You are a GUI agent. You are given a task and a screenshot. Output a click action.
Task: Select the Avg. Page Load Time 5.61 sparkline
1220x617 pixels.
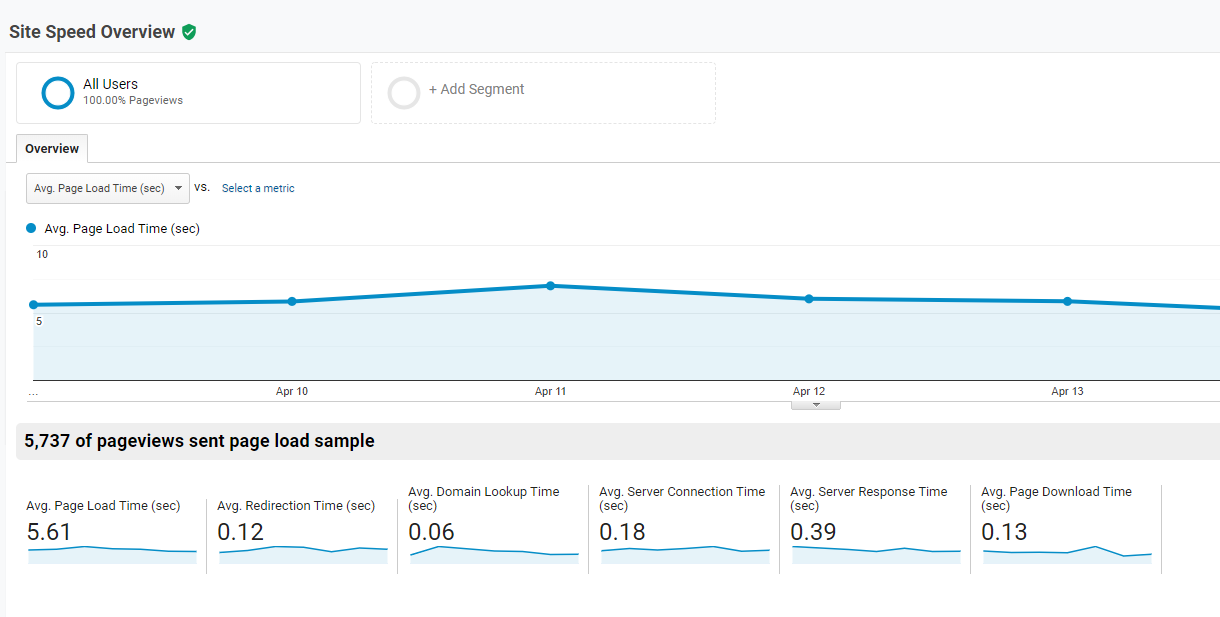tap(112, 554)
